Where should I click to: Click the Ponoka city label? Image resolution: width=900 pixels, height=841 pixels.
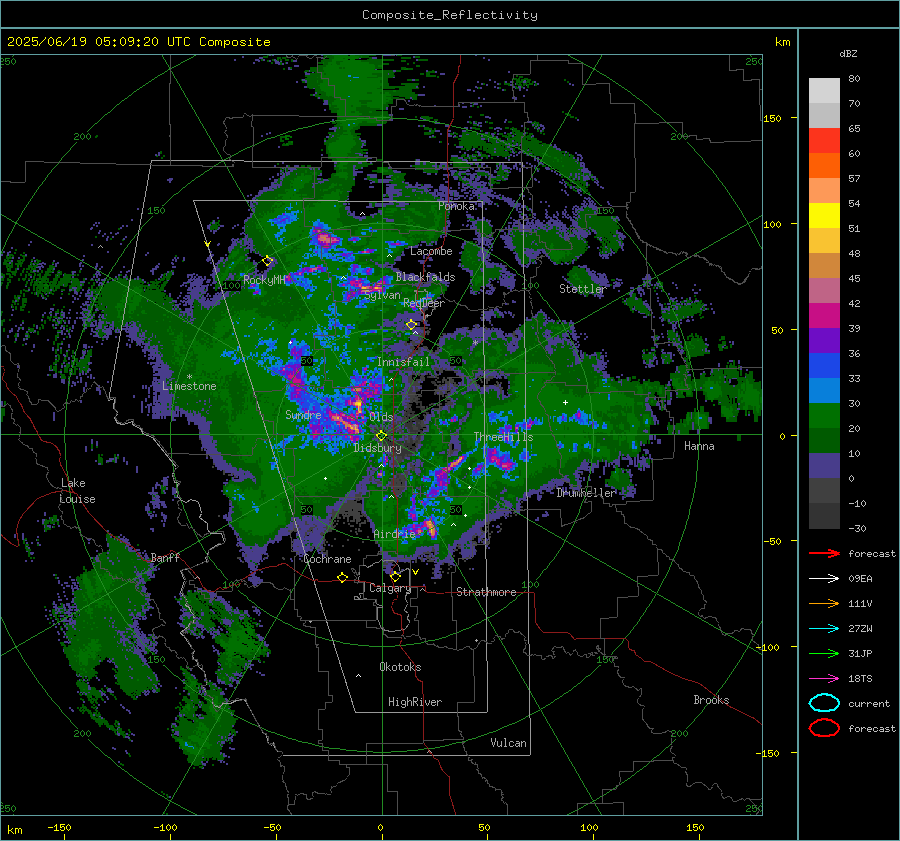[x=456, y=206]
